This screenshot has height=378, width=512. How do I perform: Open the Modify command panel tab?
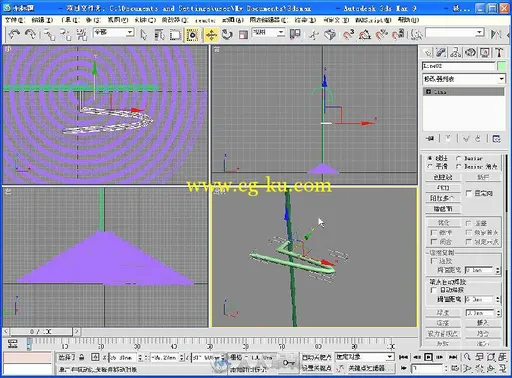pos(442,52)
